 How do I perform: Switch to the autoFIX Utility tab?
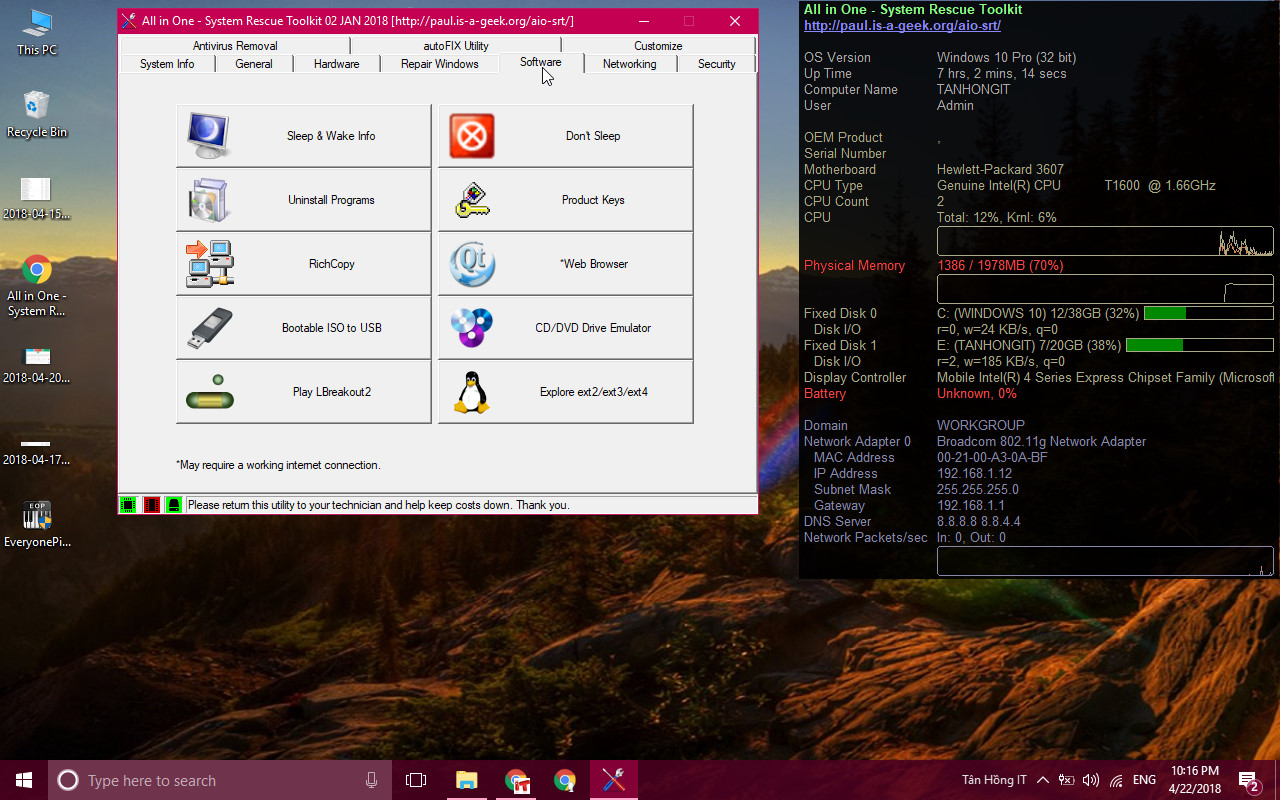tap(456, 45)
